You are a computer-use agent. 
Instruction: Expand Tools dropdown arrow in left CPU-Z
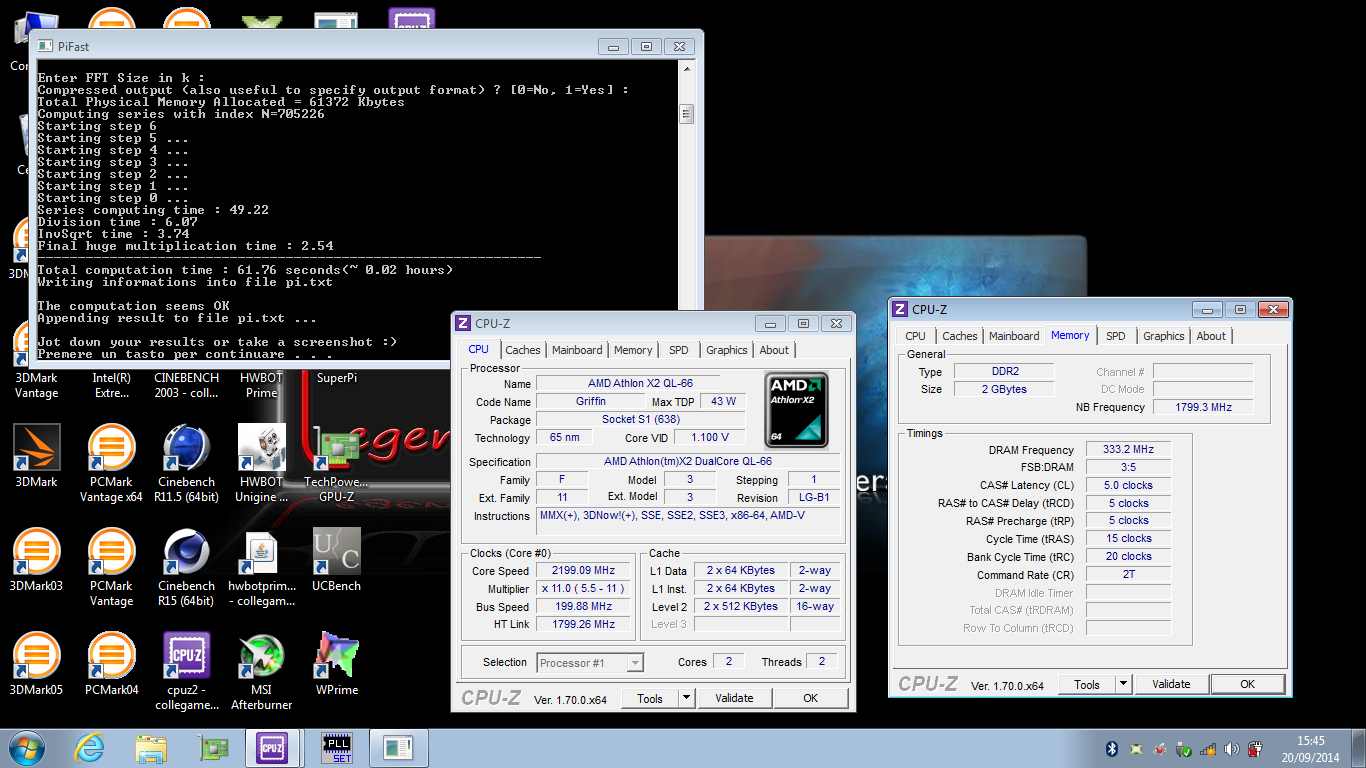click(x=686, y=698)
